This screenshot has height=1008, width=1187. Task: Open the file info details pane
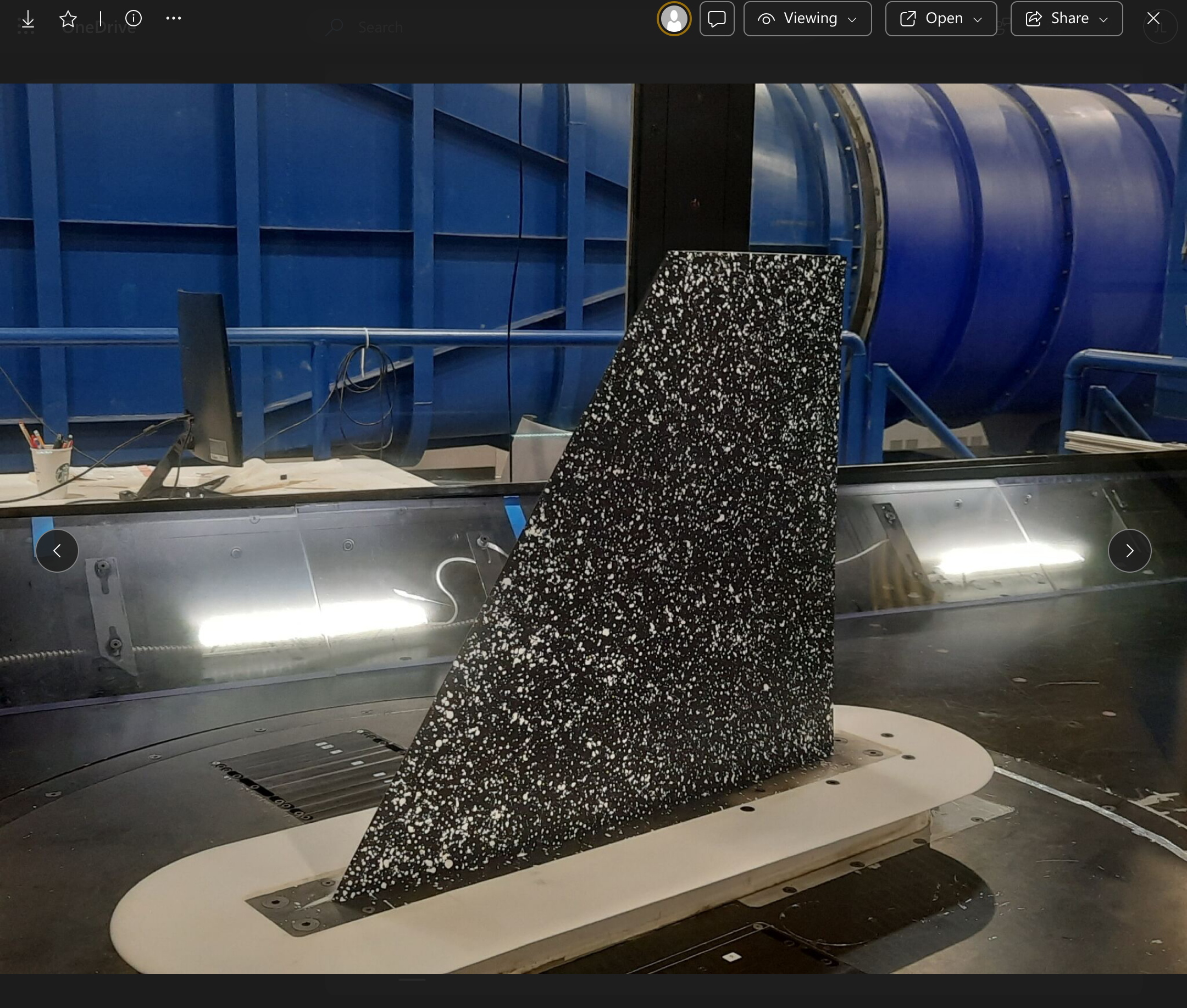click(x=133, y=18)
